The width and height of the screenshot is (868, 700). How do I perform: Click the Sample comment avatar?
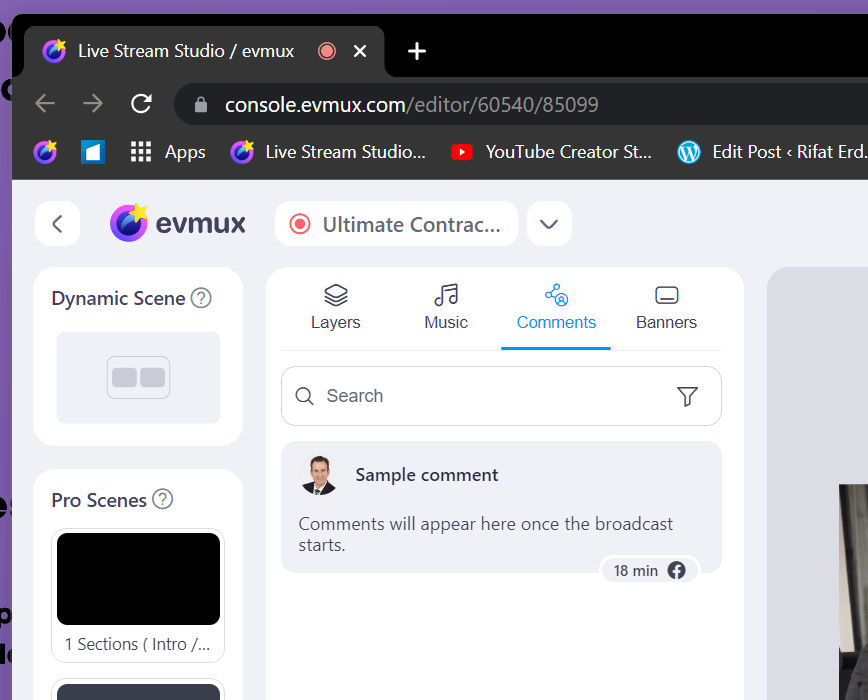click(319, 475)
